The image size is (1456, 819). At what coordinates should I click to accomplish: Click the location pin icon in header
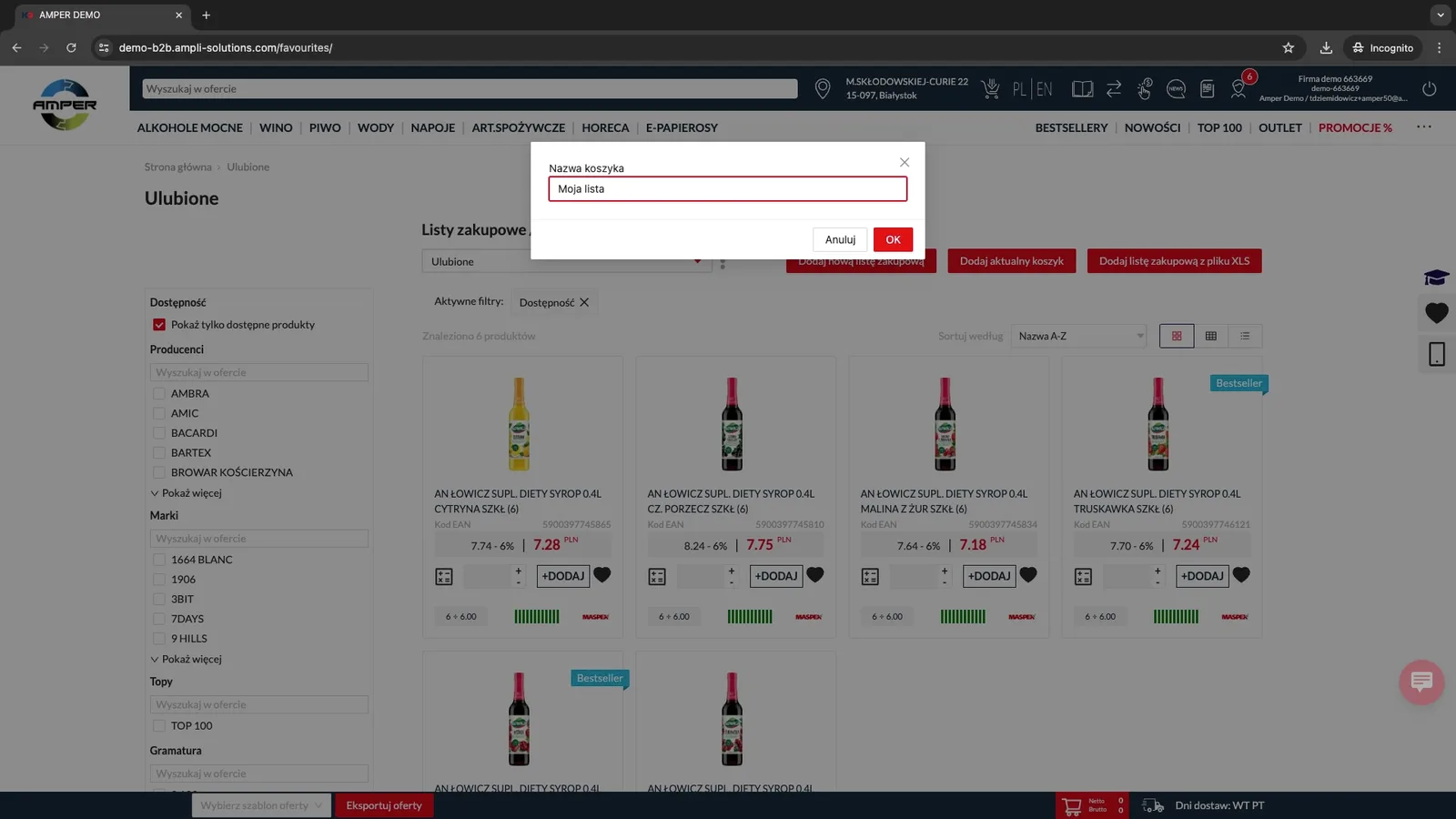click(x=823, y=88)
